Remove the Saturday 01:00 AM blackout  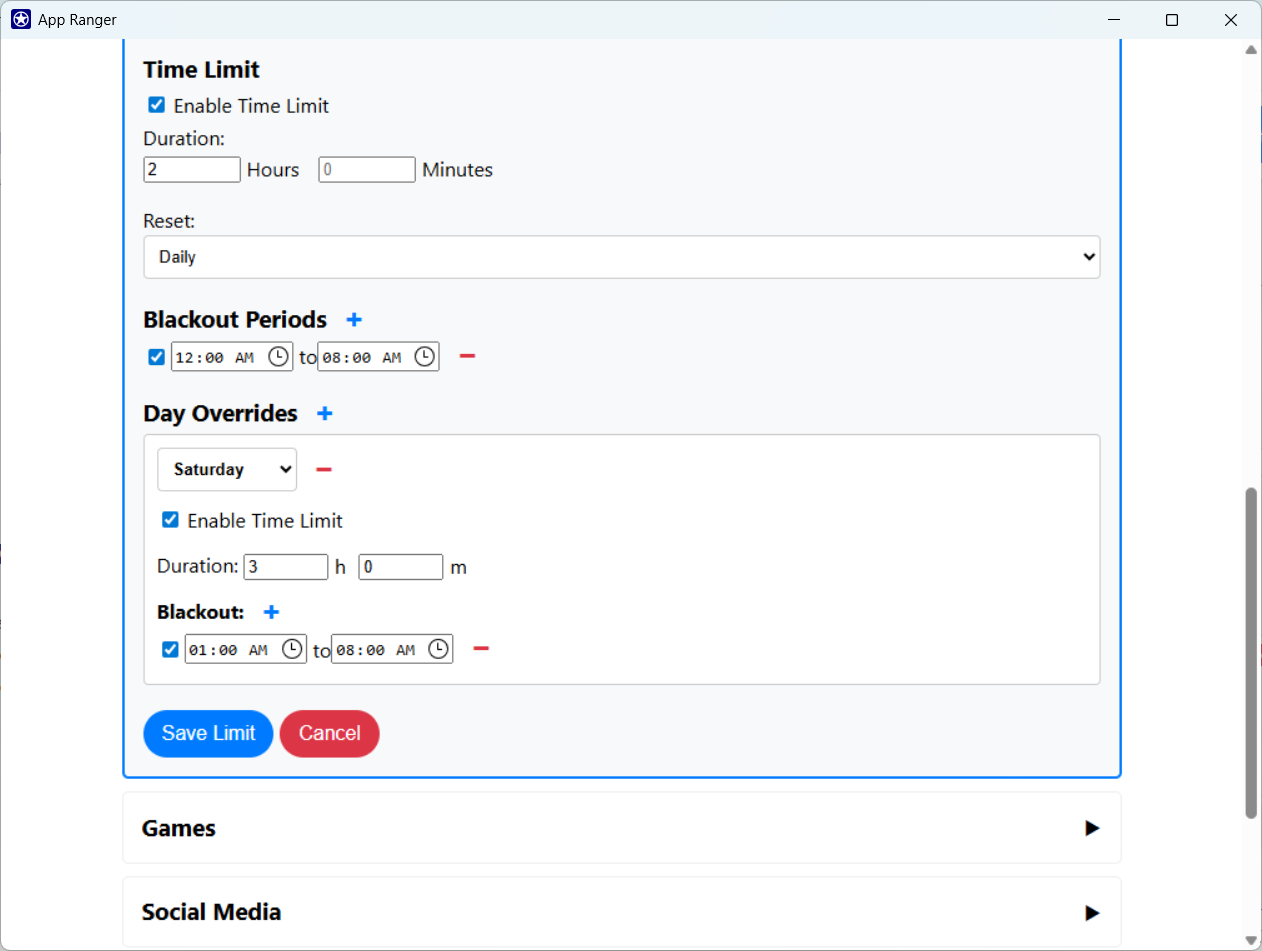[481, 649]
